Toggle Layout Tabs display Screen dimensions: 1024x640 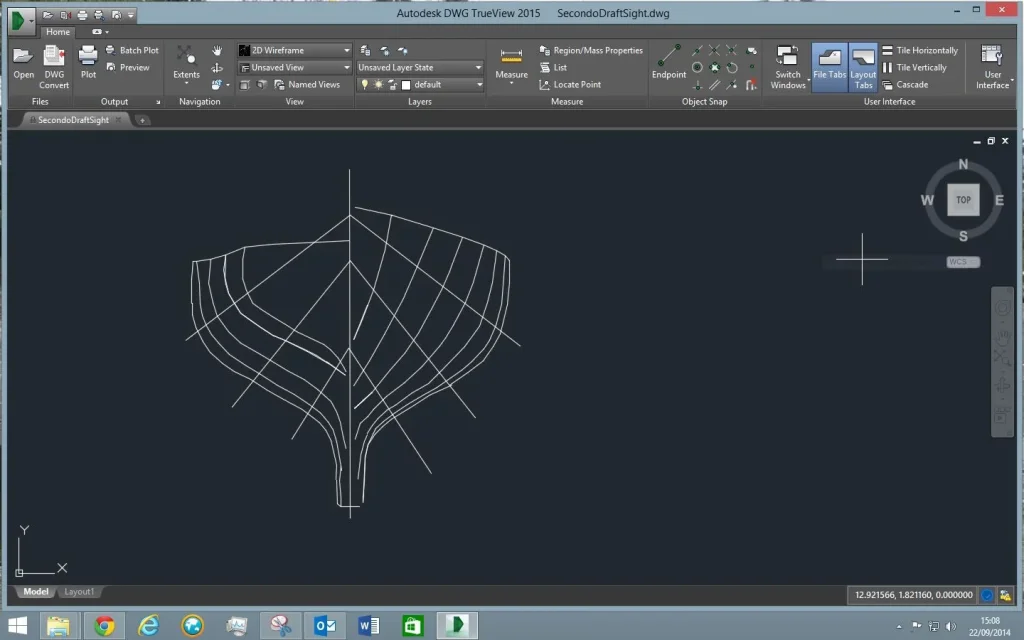point(863,67)
